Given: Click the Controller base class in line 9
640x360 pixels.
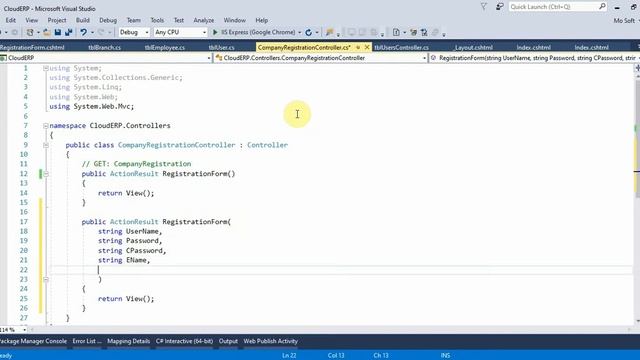Looking at the screenshot, I should 267,145.
